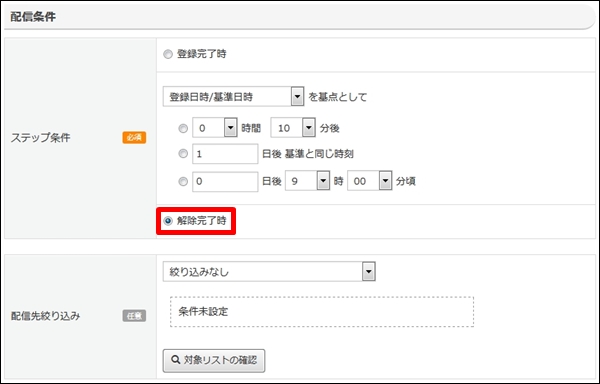The width and height of the screenshot is (600, 384).
Task: Select the 解除完了時 radio button
Action: pos(168,221)
